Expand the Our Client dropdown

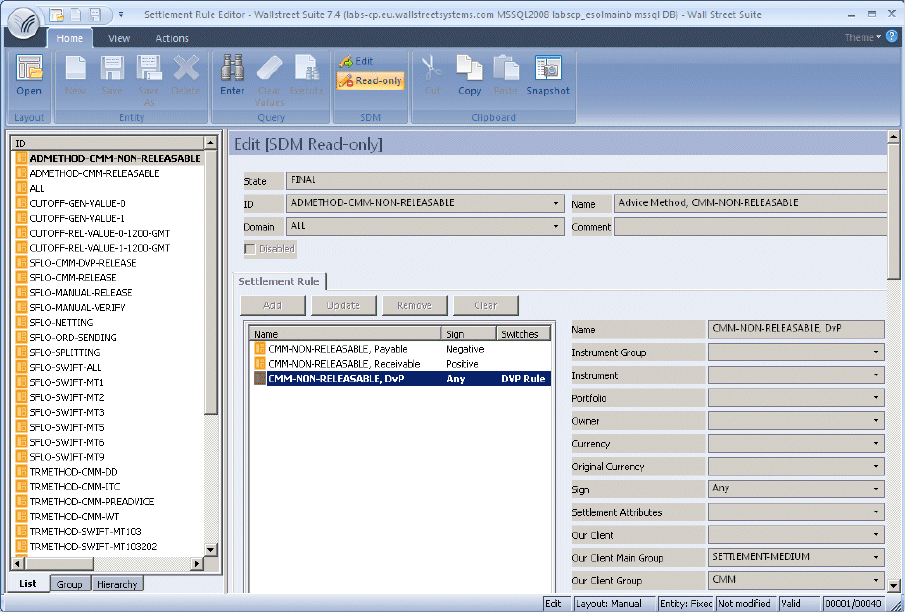(x=876, y=535)
